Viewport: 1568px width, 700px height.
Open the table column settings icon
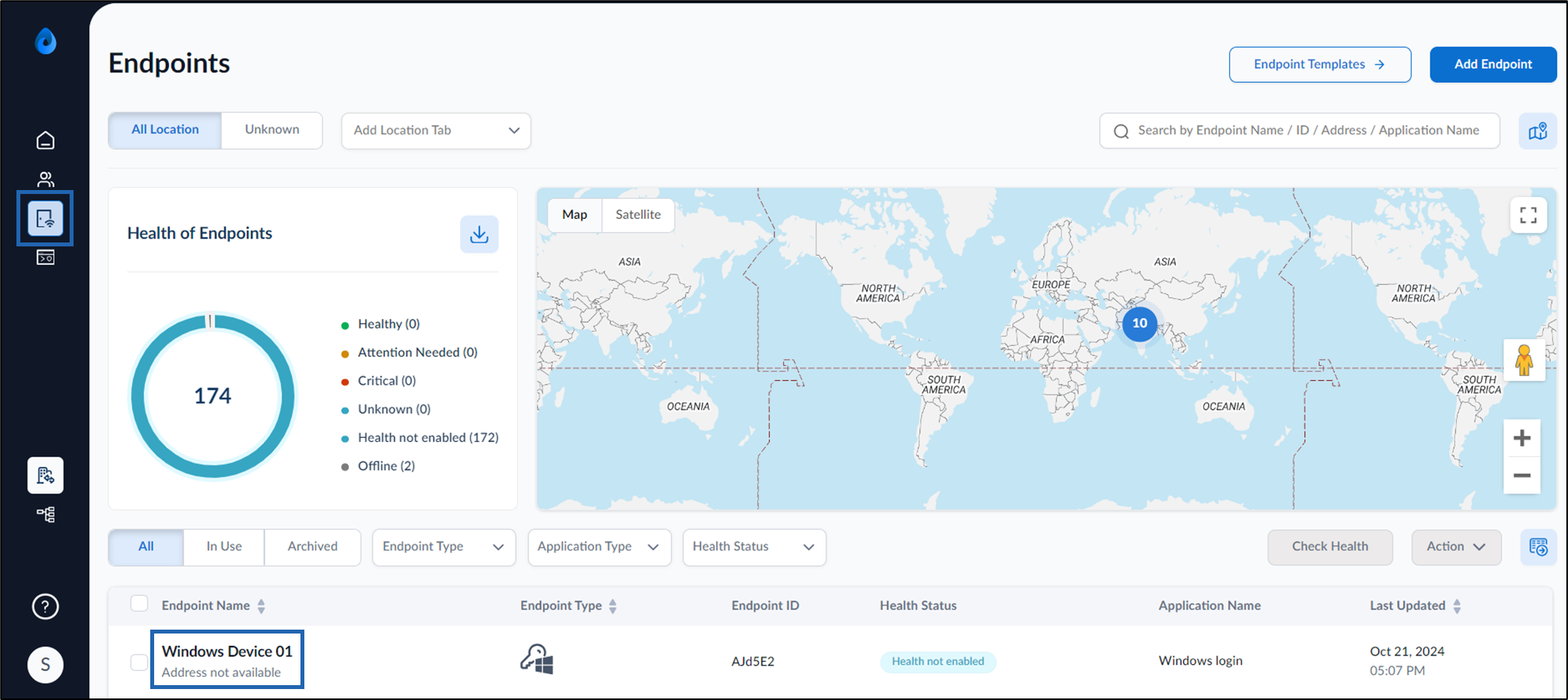point(1538,547)
